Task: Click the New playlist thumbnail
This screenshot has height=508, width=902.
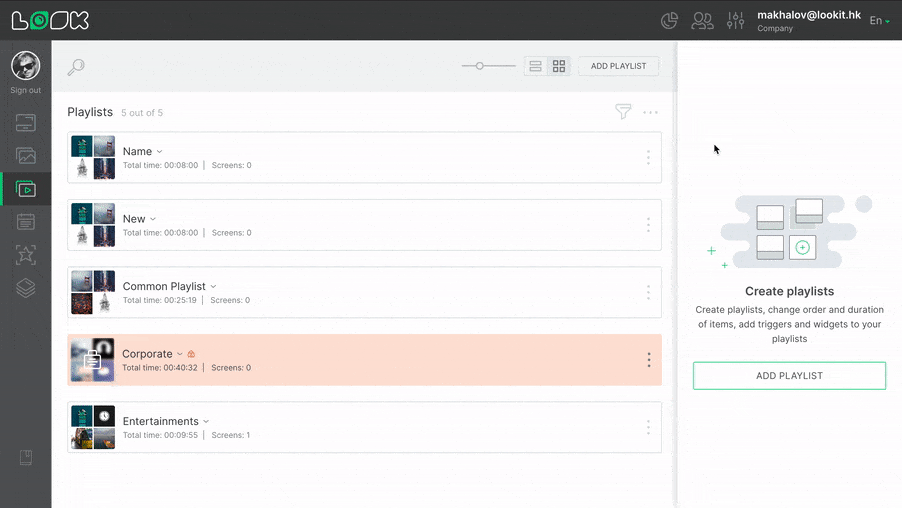Action: (x=93, y=225)
